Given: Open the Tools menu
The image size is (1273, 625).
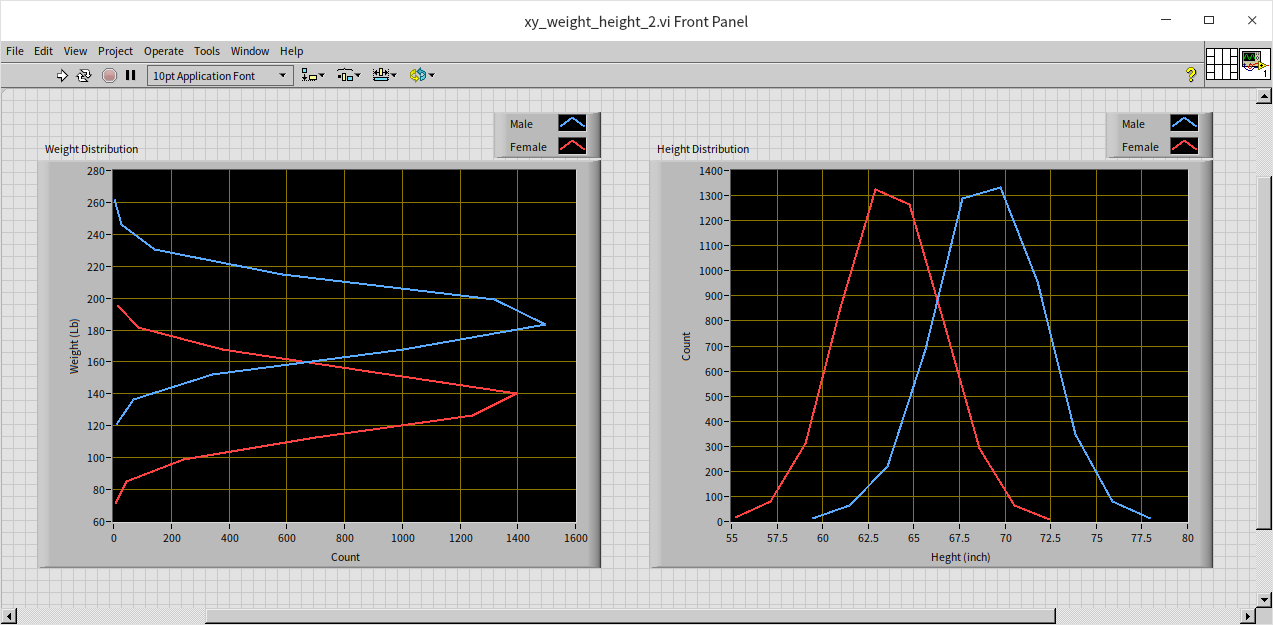Looking at the screenshot, I should [x=207, y=51].
